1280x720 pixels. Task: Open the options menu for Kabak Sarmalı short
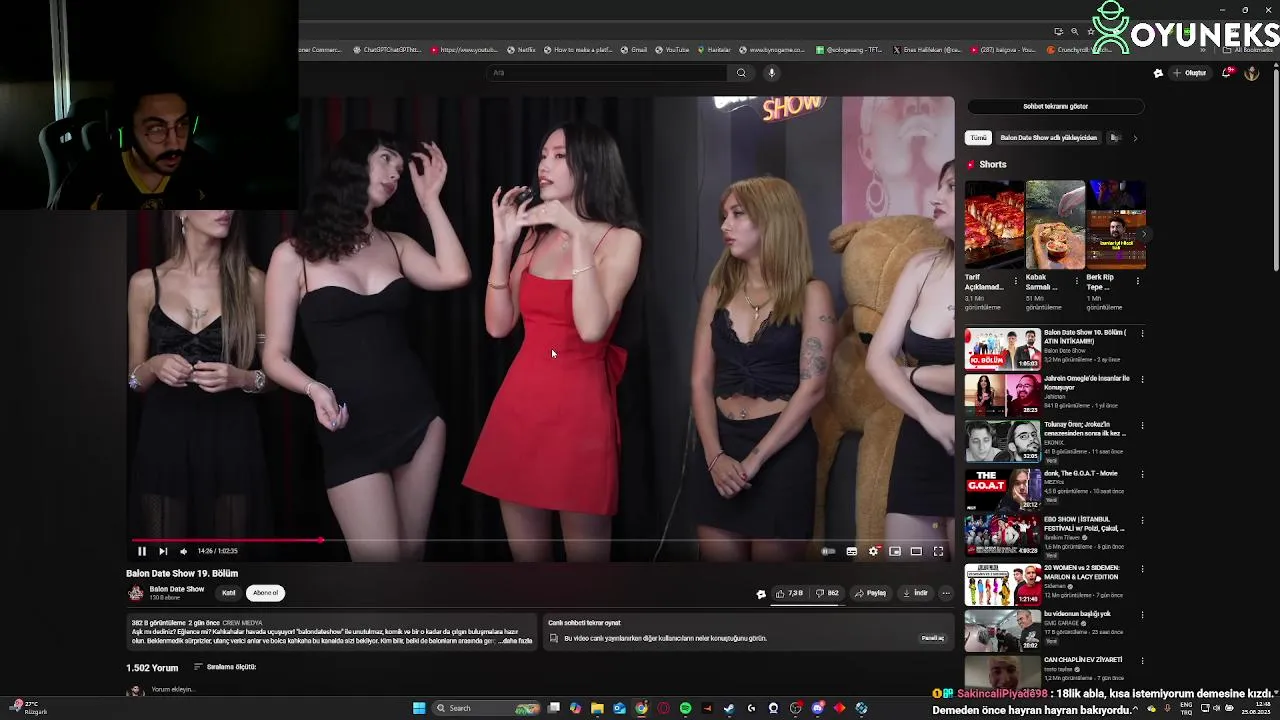click(1077, 281)
